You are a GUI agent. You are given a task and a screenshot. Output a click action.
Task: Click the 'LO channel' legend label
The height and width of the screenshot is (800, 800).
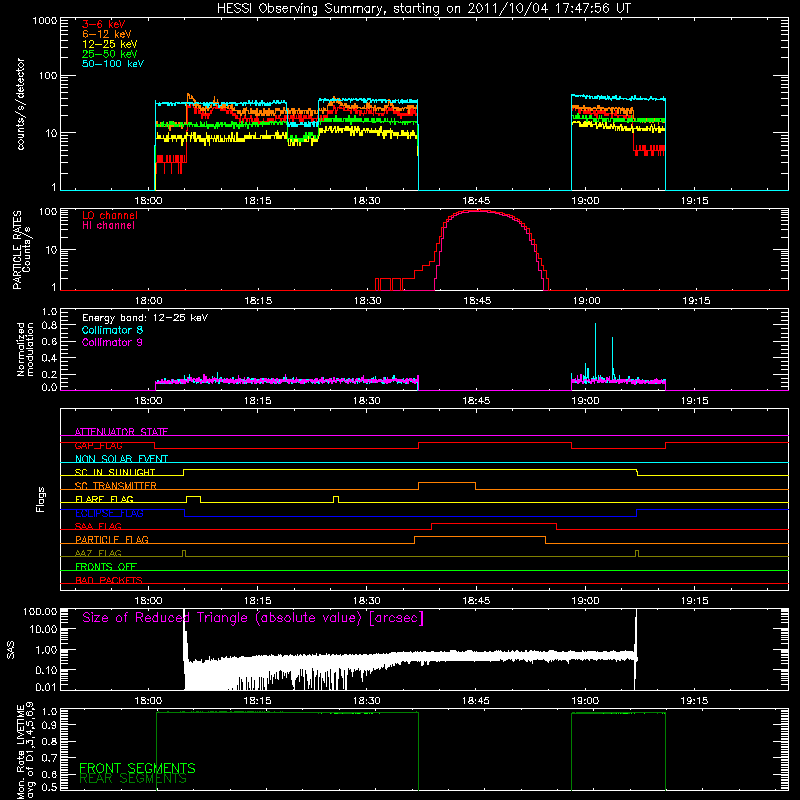click(x=110, y=215)
